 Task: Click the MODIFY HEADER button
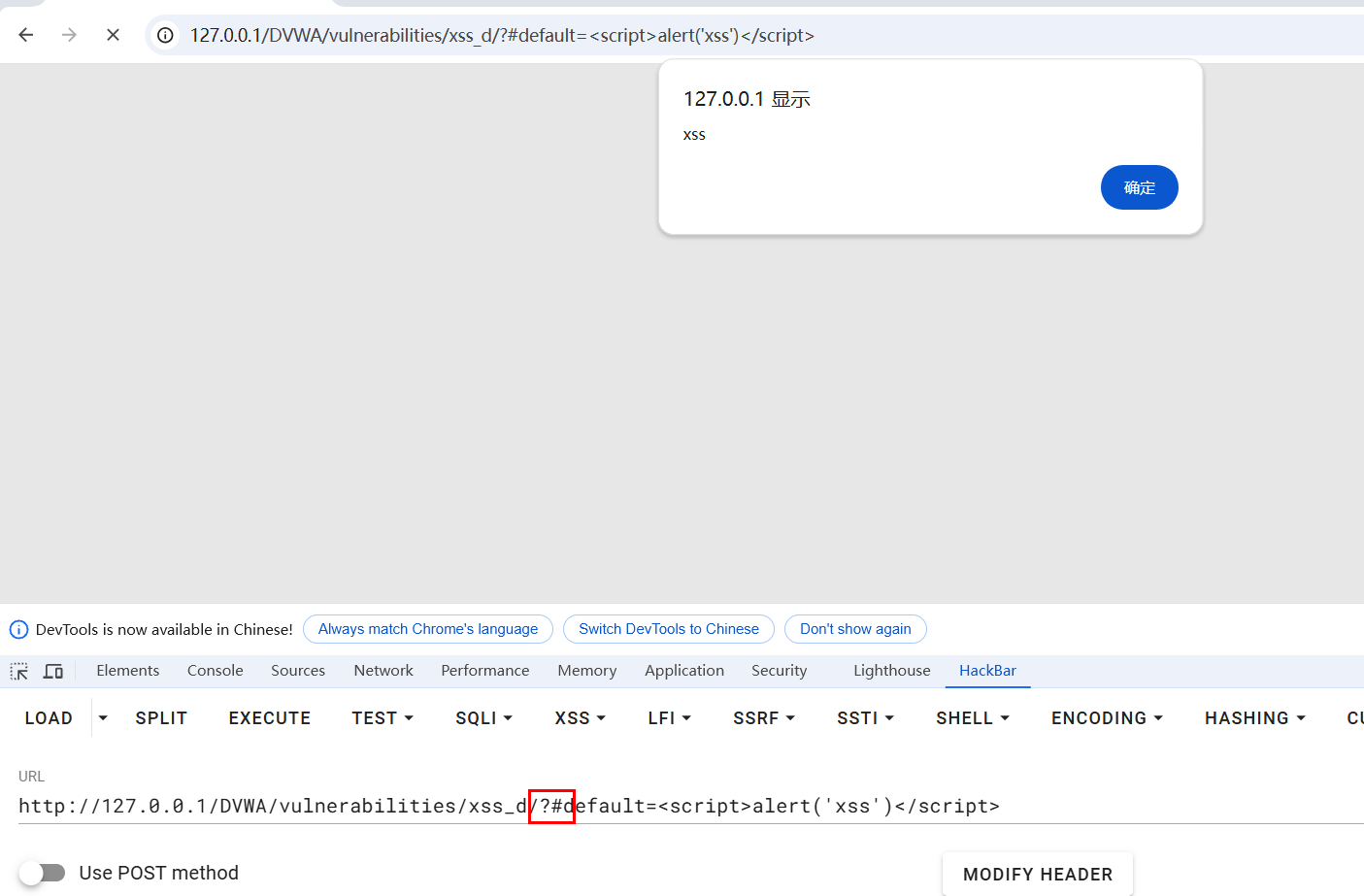(x=1038, y=874)
